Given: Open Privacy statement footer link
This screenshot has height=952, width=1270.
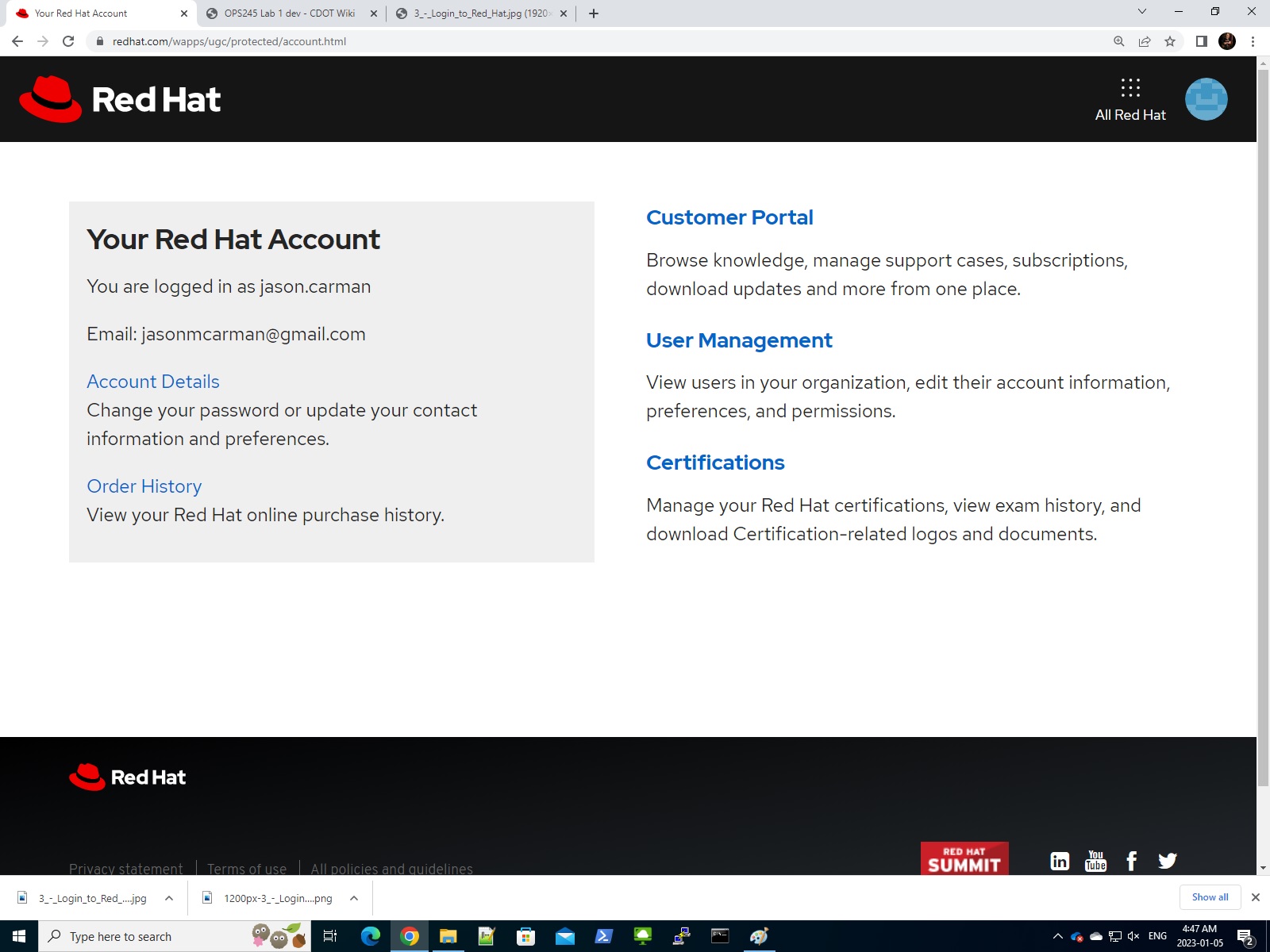Looking at the screenshot, I should point(126,869).
